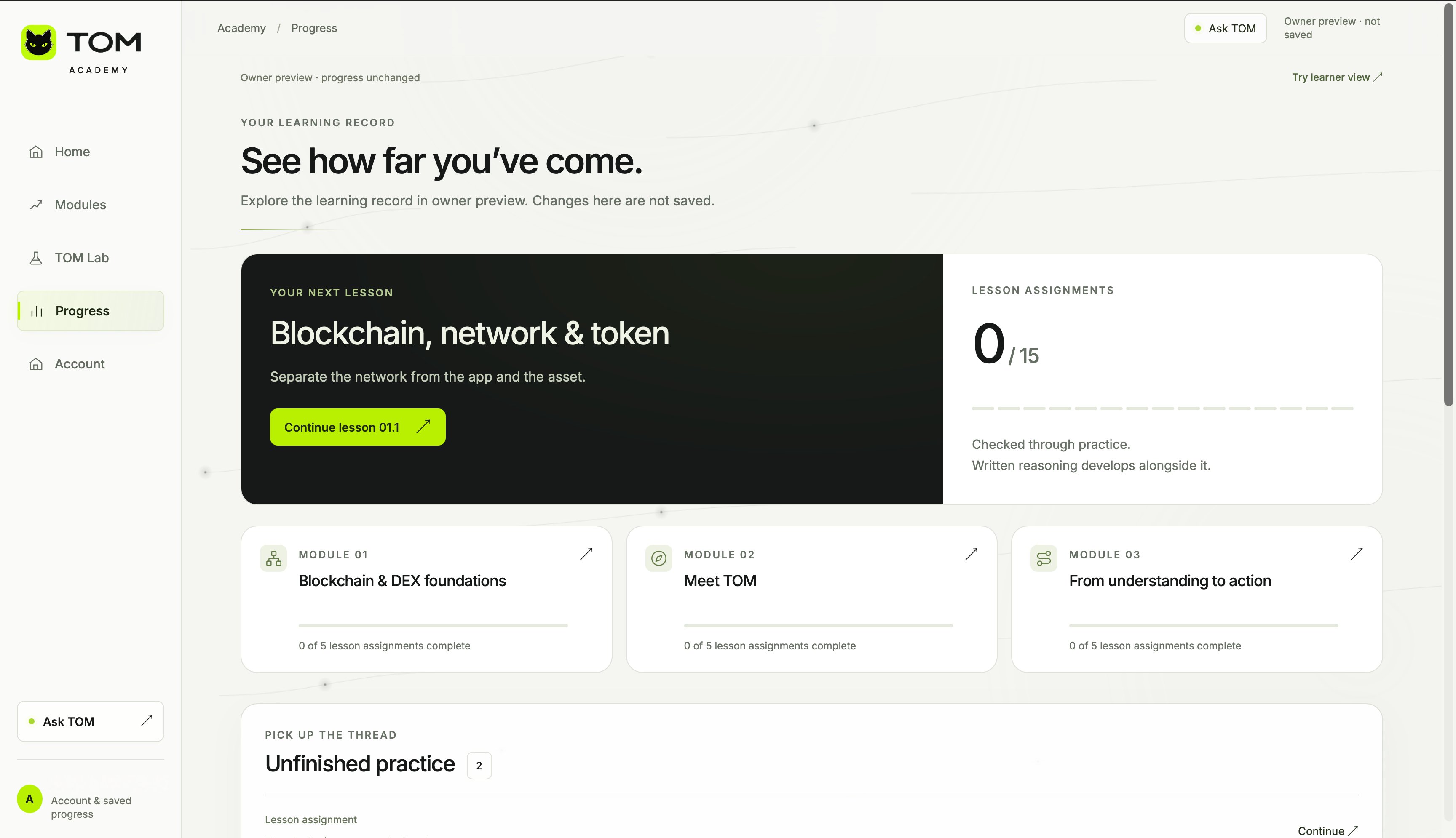Screen dimensions: 1456x838
Task: Click the Account icon in sidebar navigation
Action: 36,364
